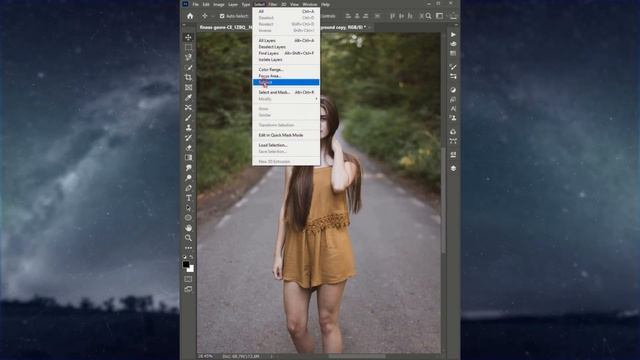Select the Zoom tool in toolbox
640x360 pixels.
(x=188, y=238)
